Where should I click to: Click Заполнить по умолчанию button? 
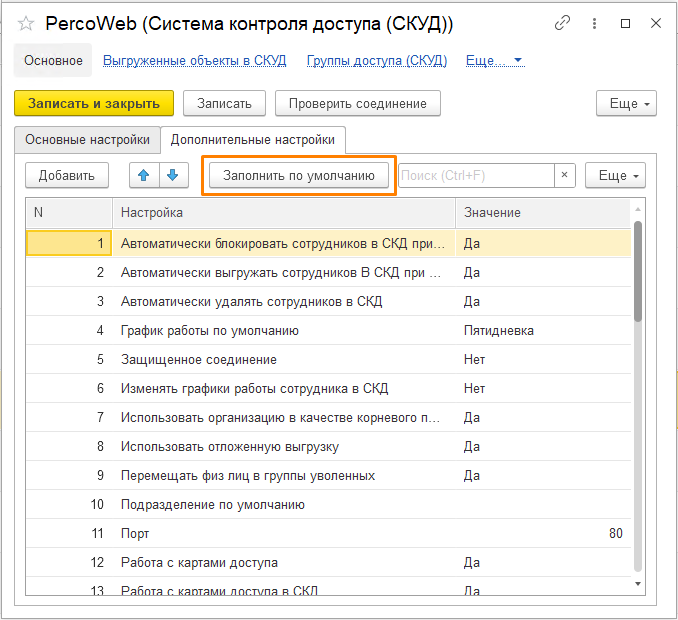pyautogui.click(x=298, y=175)
